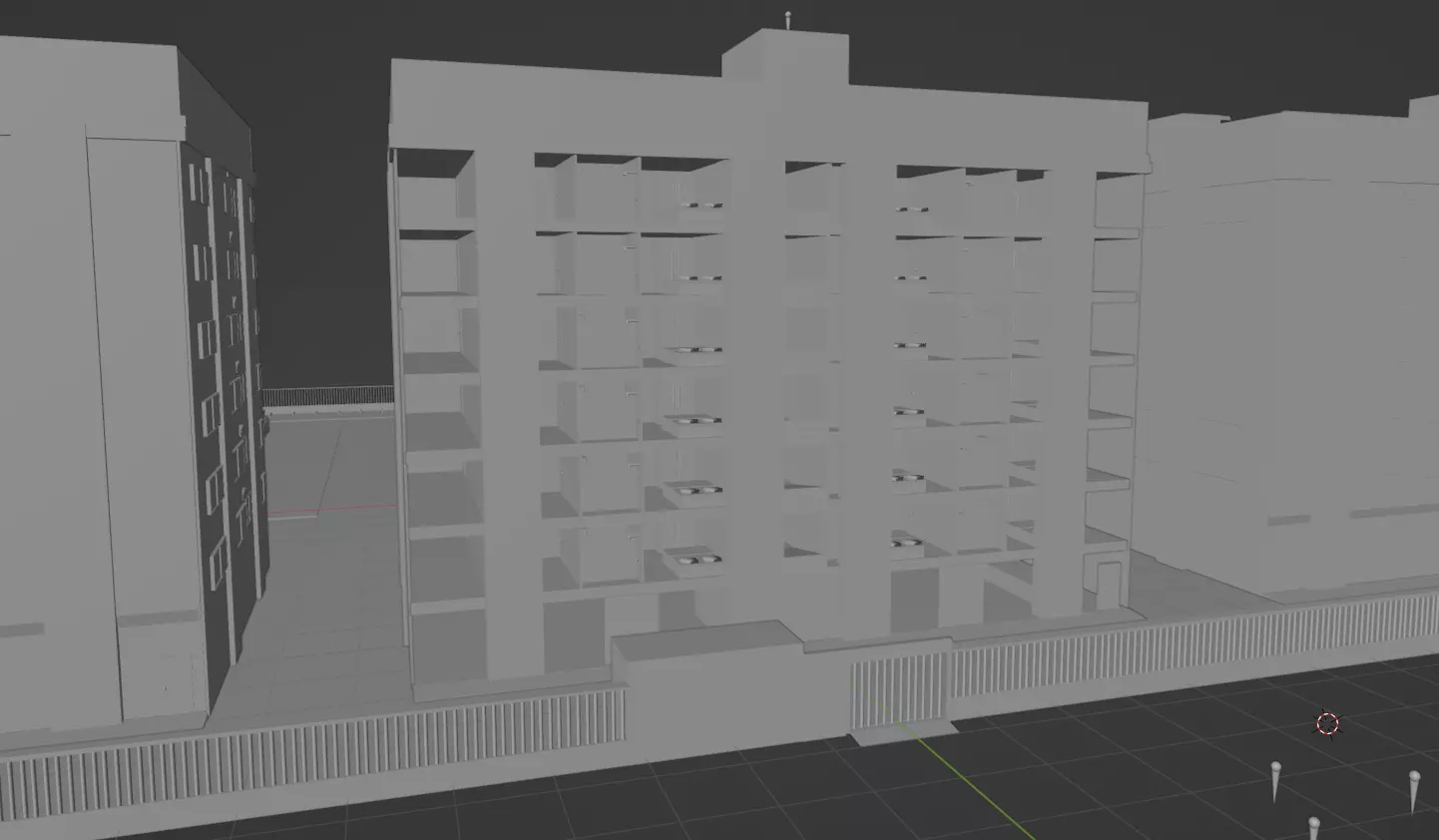The width and height of the screenshot is (1439, 840).
Task: Click the red-white 3D cursor
Action: 1327,723
